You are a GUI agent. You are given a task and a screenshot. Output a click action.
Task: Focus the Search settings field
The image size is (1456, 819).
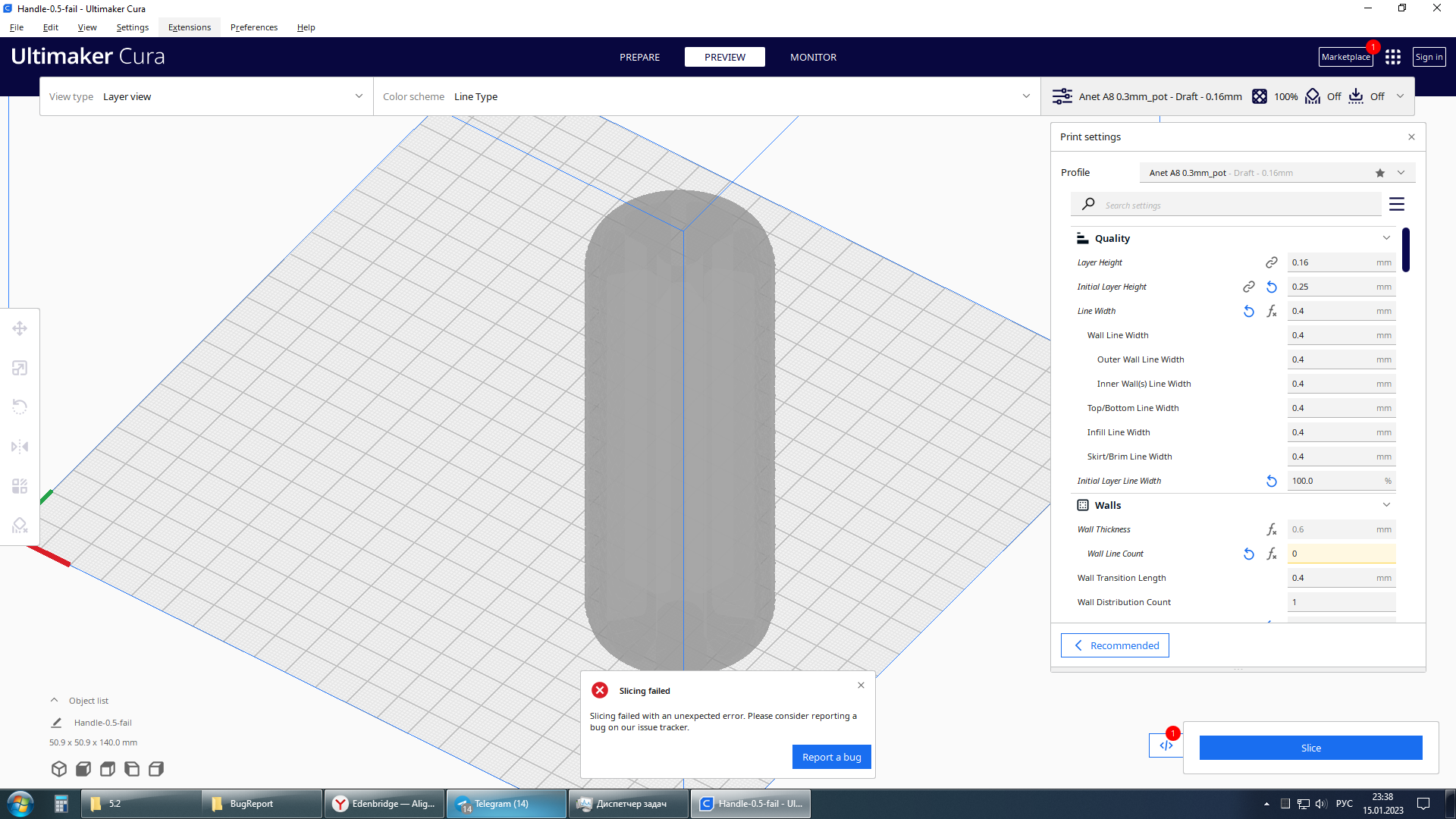point(1226,205)
